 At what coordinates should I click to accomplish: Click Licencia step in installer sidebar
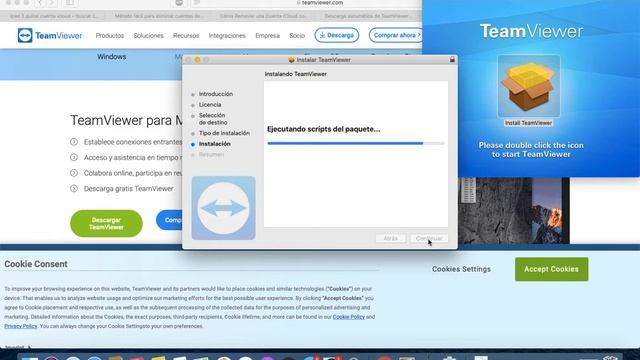pyautogui.click(x=210, y=105)
